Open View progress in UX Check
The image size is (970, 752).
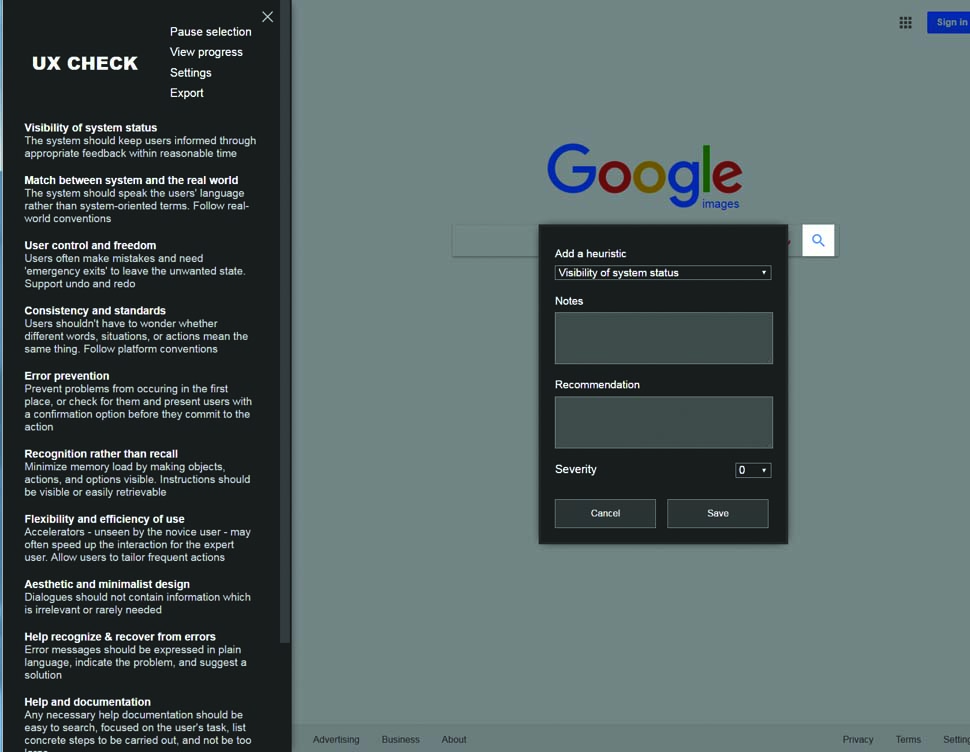pyautogui.click(x=206, y=52)
